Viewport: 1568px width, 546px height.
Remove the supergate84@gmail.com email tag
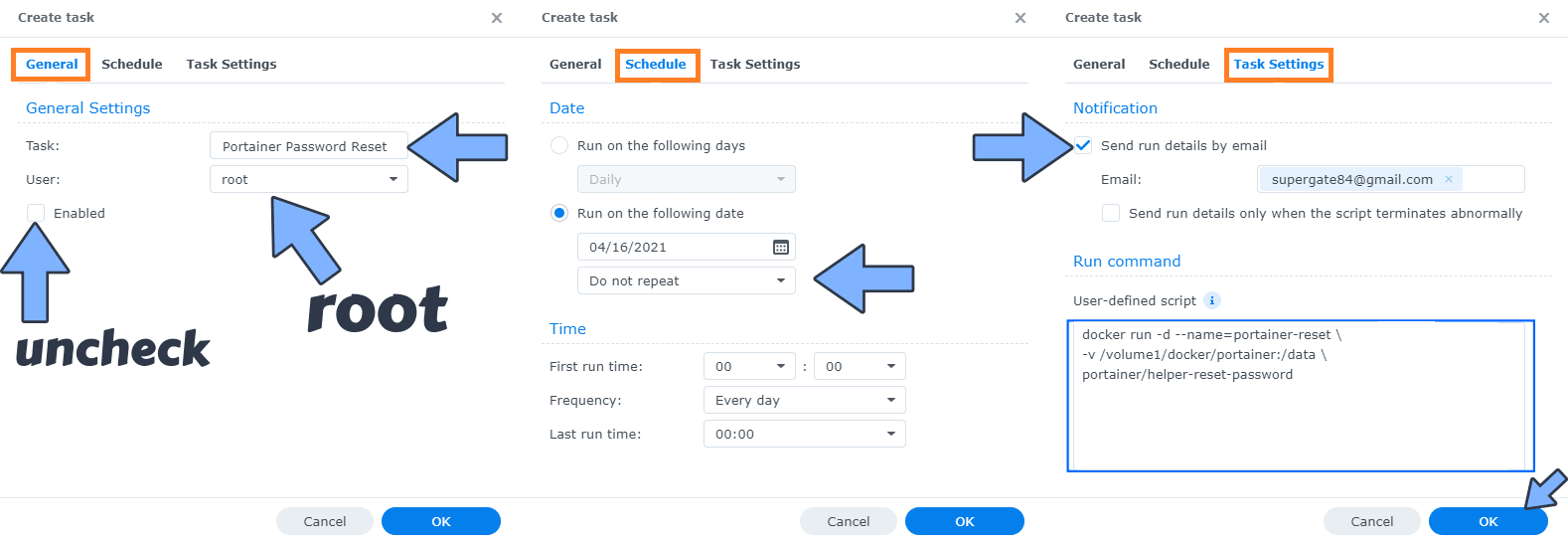coord(1449,179)
